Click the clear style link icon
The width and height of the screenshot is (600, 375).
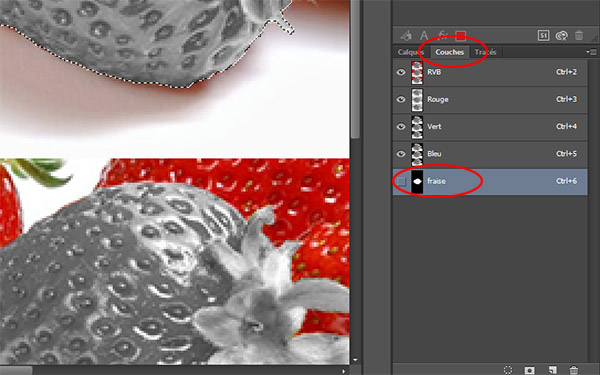[x=561, y=36]
